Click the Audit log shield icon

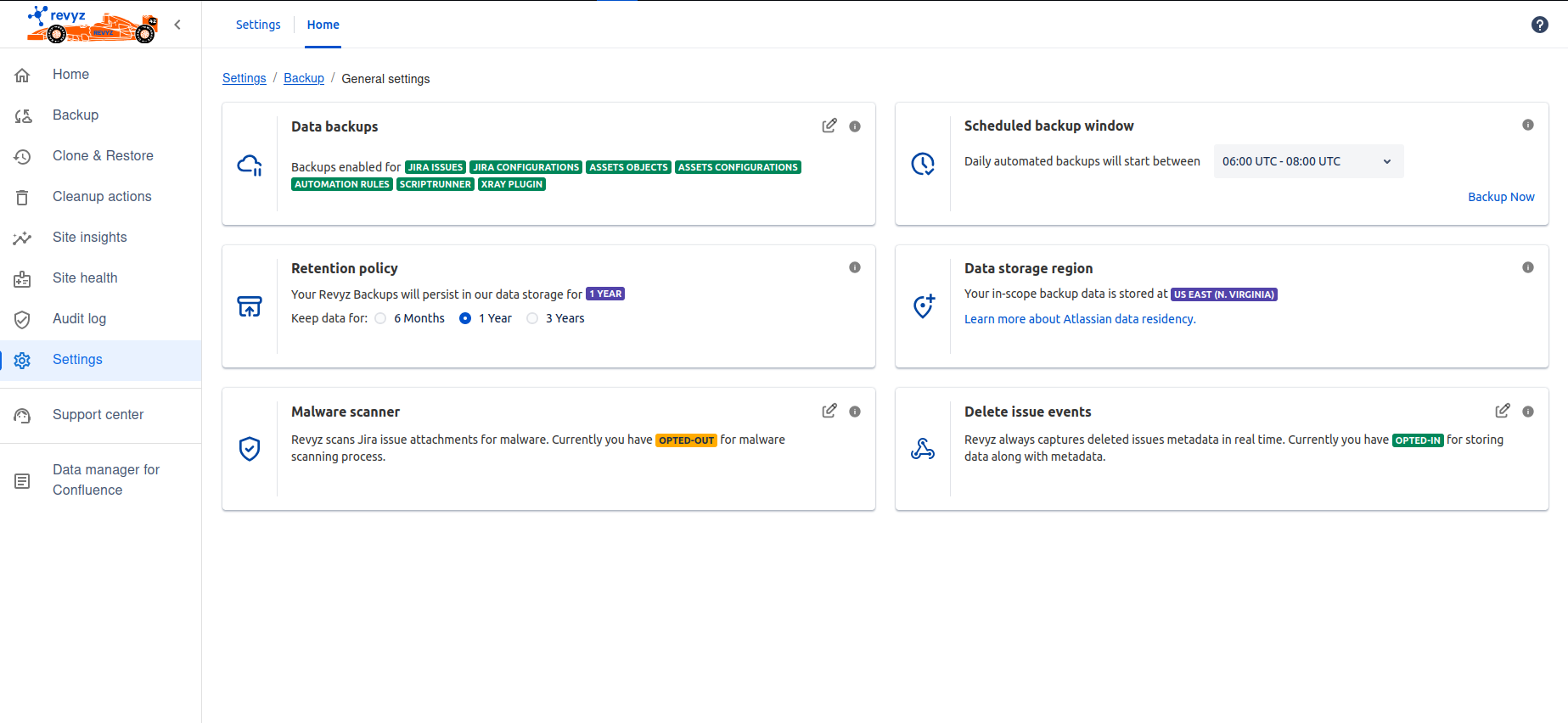[x=23, y=319]
